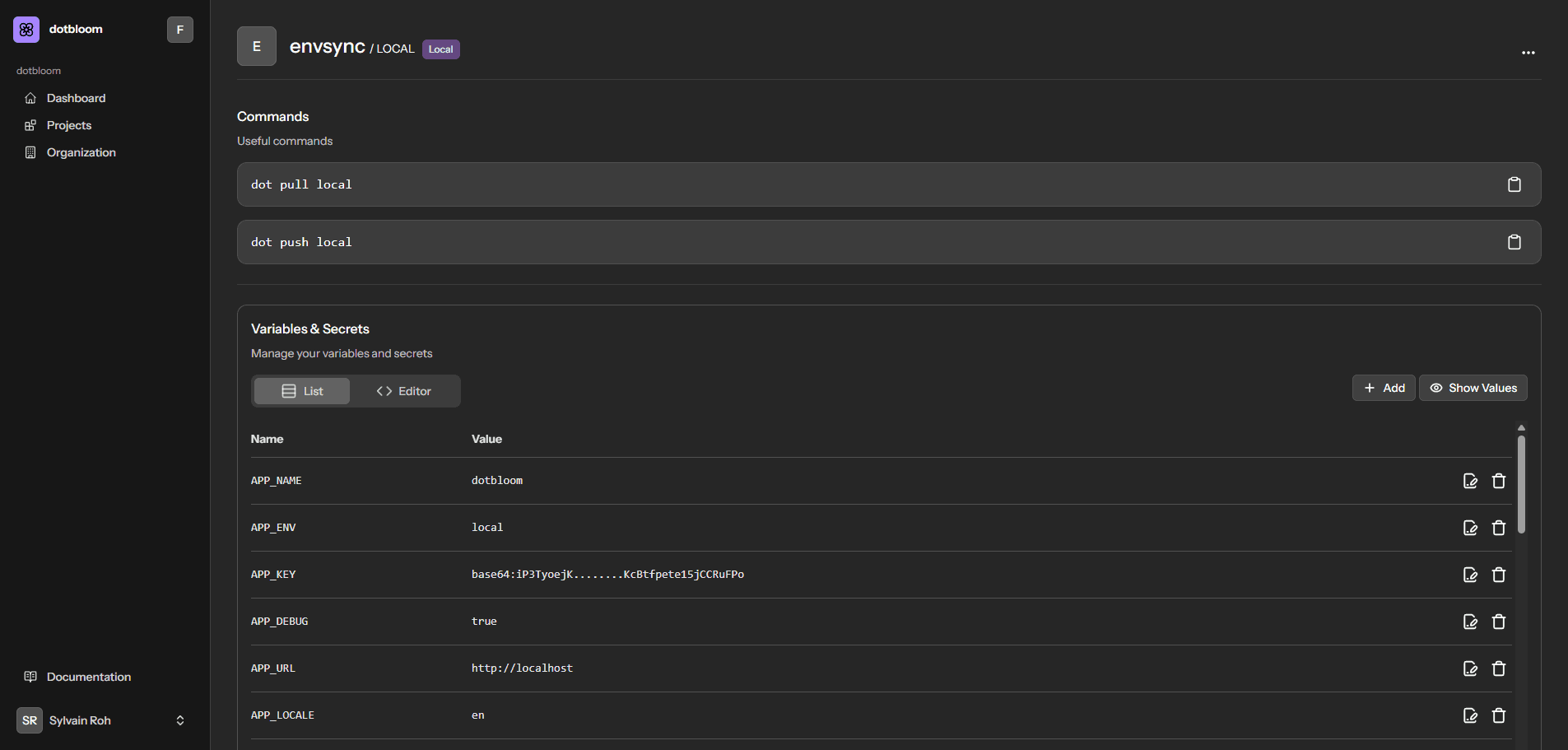1568x750 pixels.
Task: Click the APP_ENV name cell
Action: (273, 528)
